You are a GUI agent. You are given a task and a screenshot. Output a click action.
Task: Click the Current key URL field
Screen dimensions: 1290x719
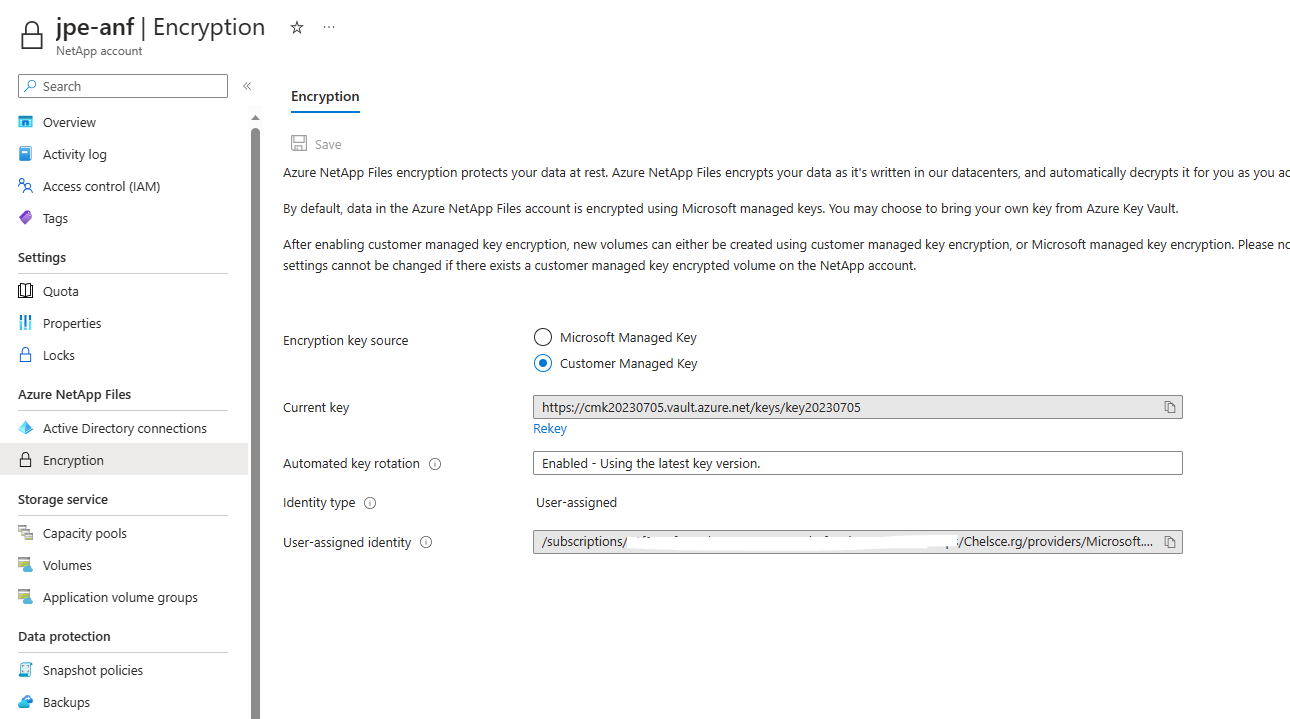pos(857,407)
